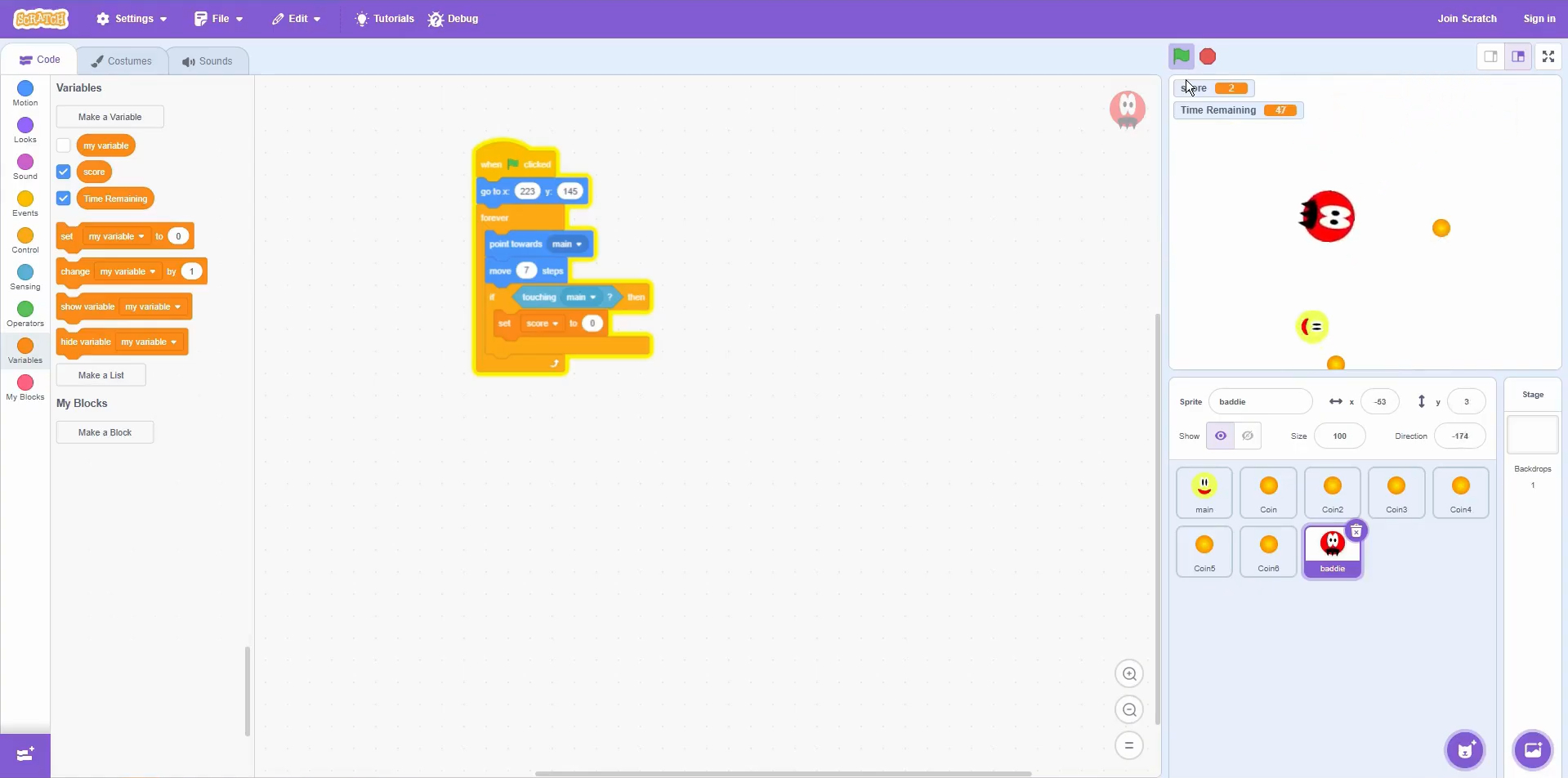Switch to the Sounds tab
Viewport: 1568px width, 778px height.
tap(208, 61)
